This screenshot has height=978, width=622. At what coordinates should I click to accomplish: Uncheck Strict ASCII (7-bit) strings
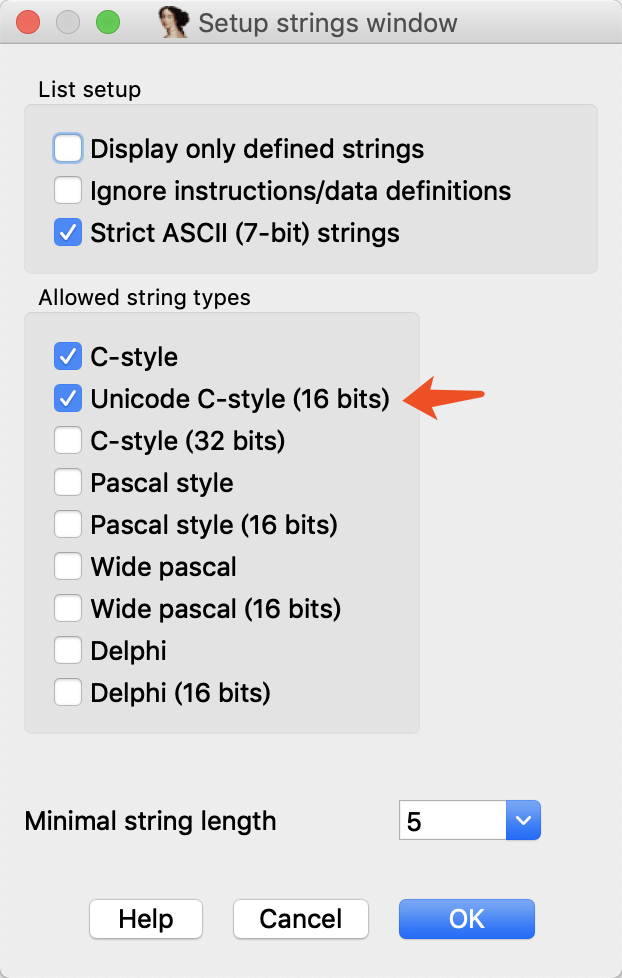(68, 233)
